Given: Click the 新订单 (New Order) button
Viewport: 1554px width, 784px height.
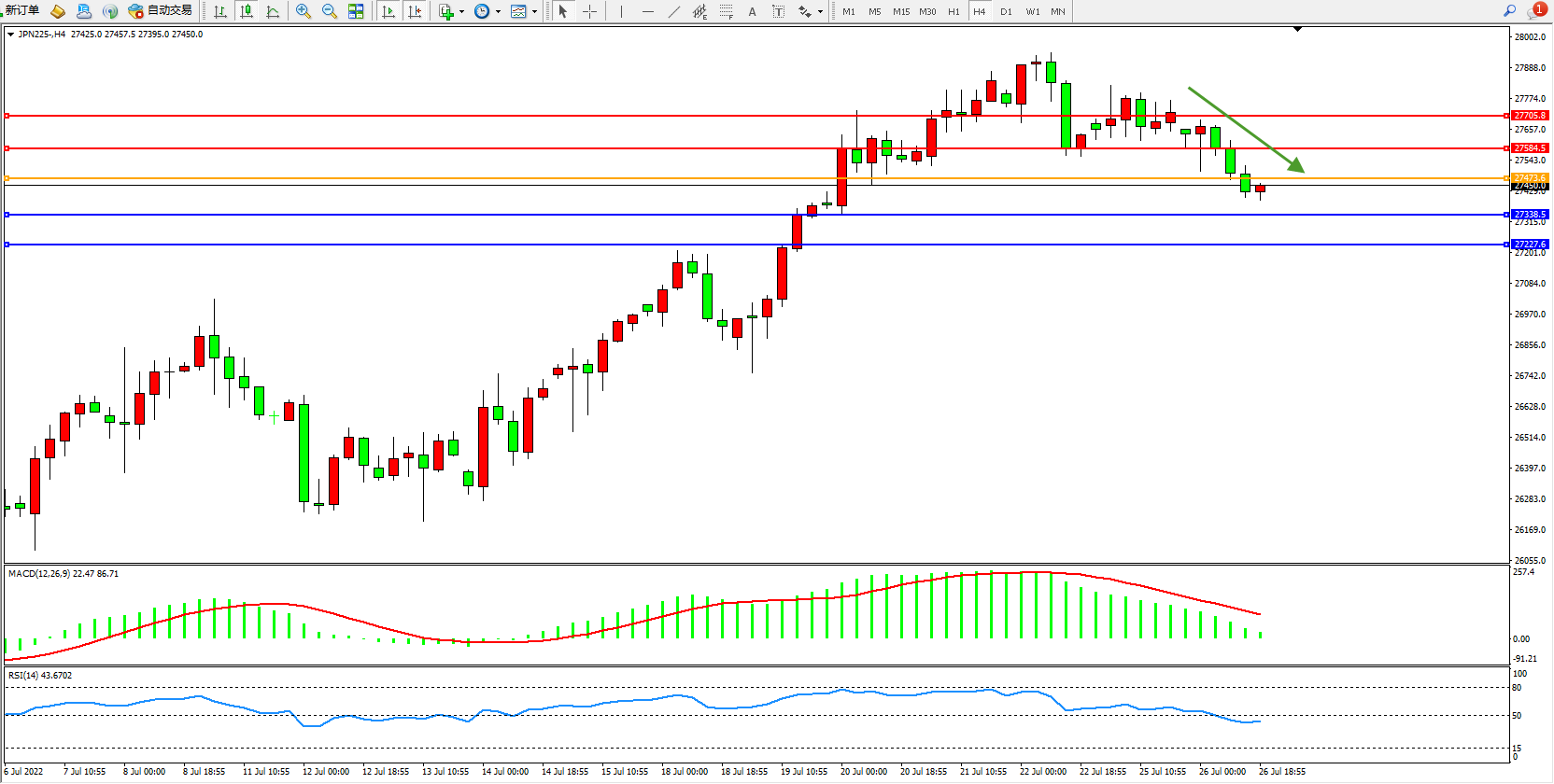Looking at the screenshot, I should (x=22, y=11).
